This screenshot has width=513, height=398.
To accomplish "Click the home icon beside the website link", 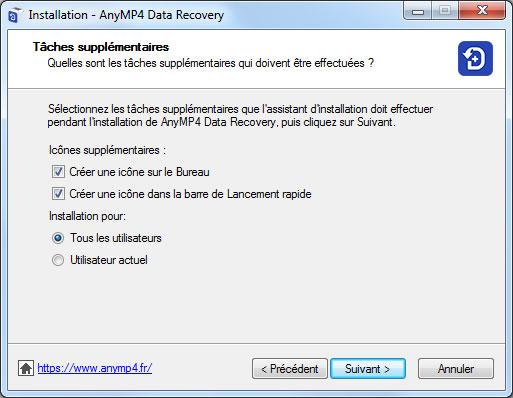I will (26, 368).
